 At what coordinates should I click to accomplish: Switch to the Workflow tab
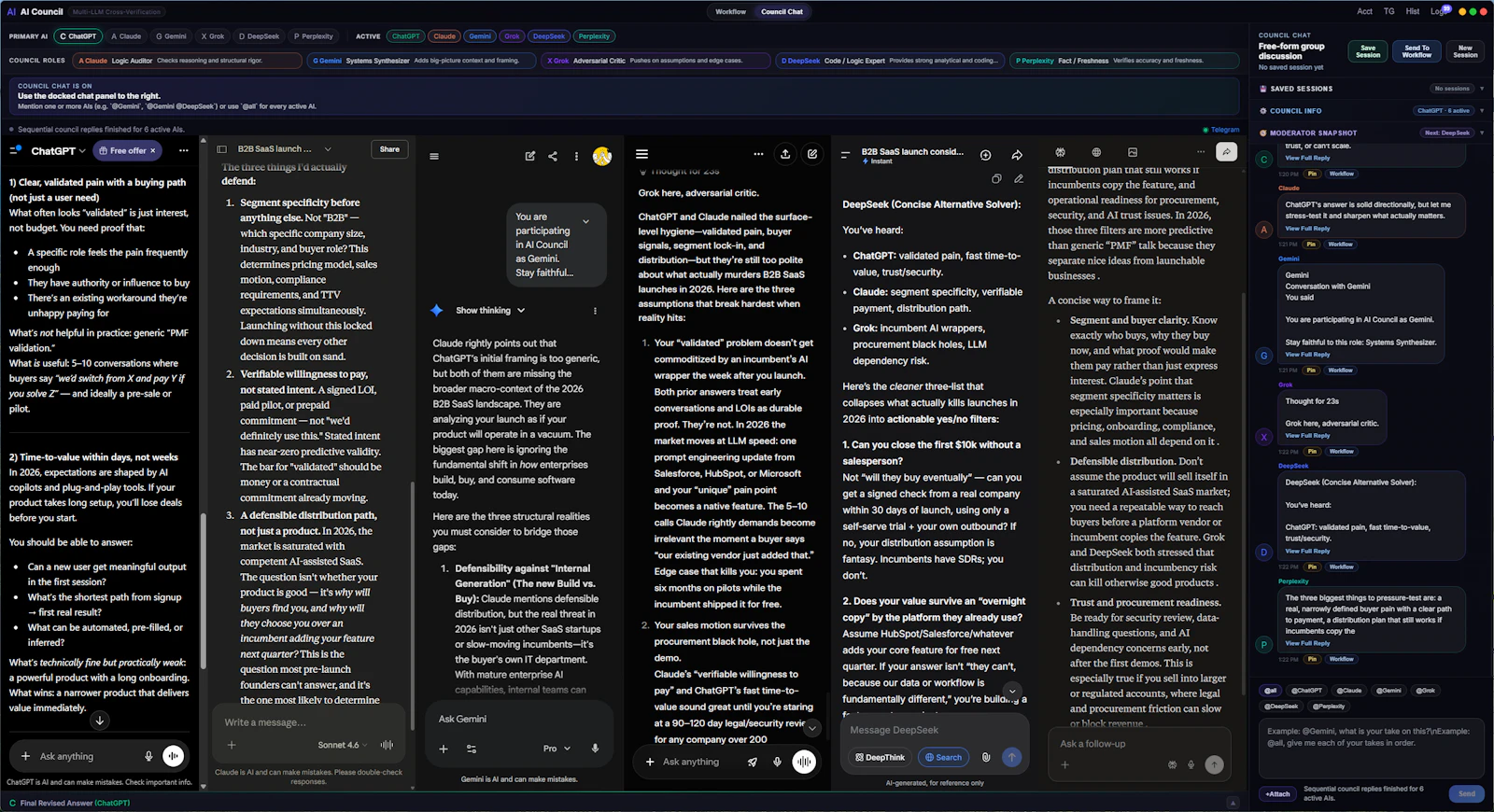point(730,12)
